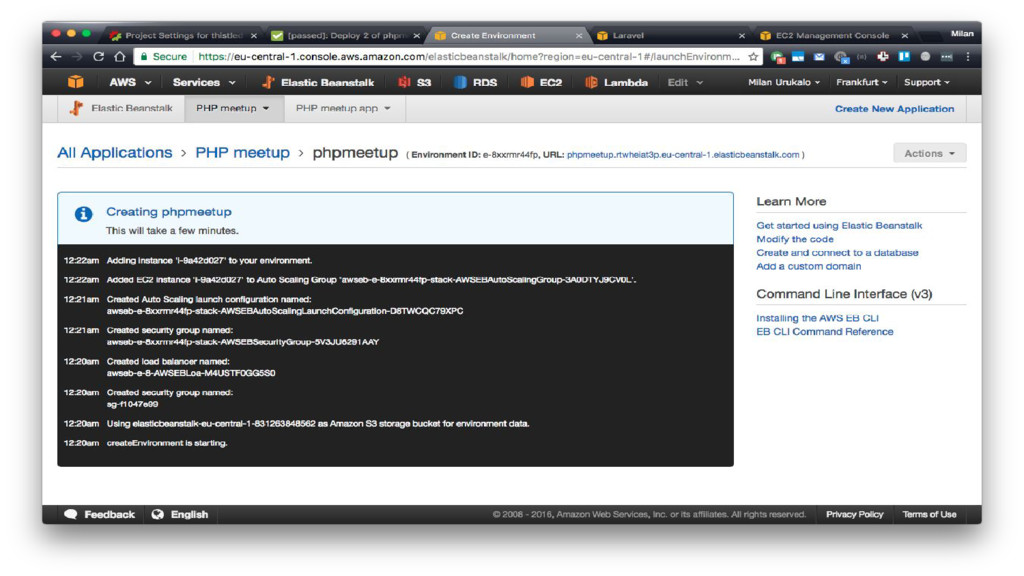1024x576 pixels.
Task: Choose the English language button
Action: [180, 515]
